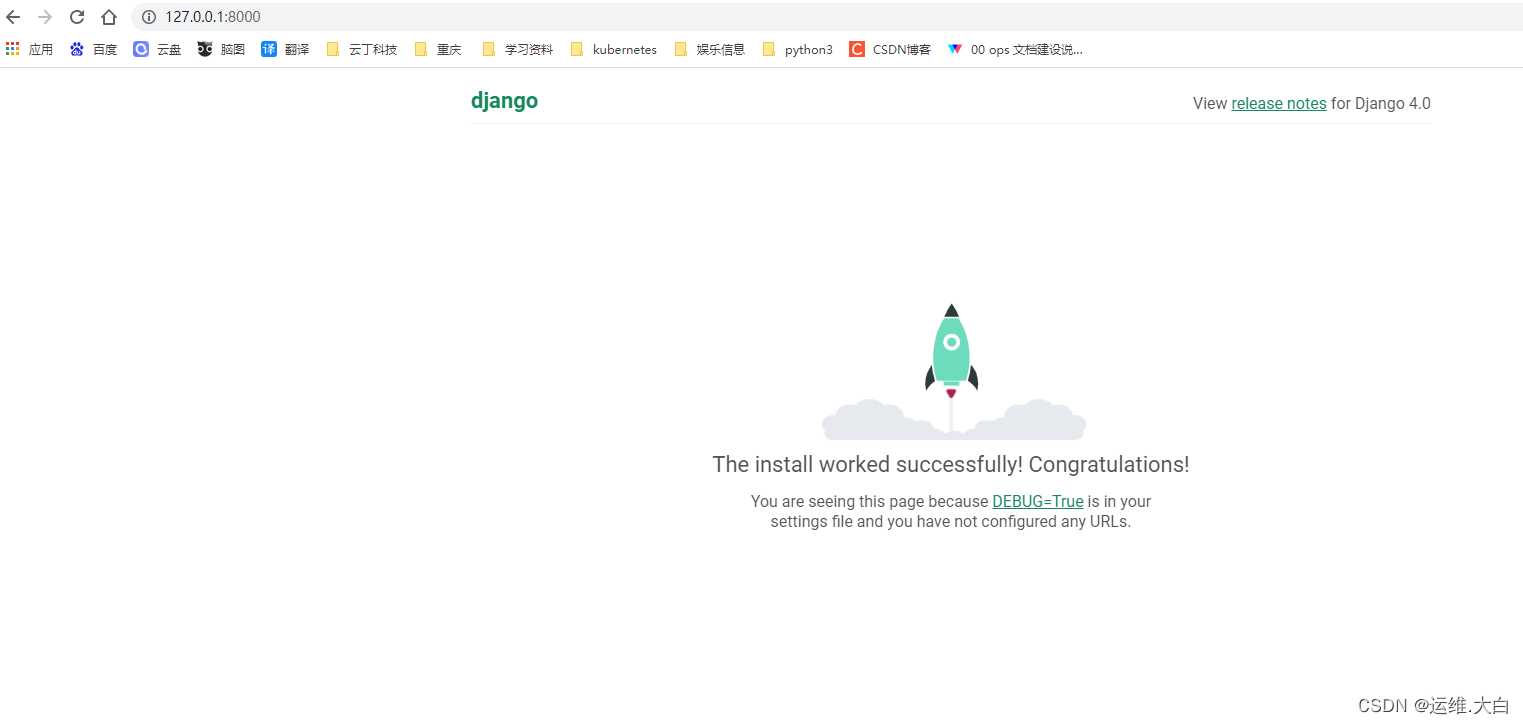Click the "The install worked successfully! Congratulations!" heading
1523x724 pixels.
pyautogui.click(x=951, y=464)
